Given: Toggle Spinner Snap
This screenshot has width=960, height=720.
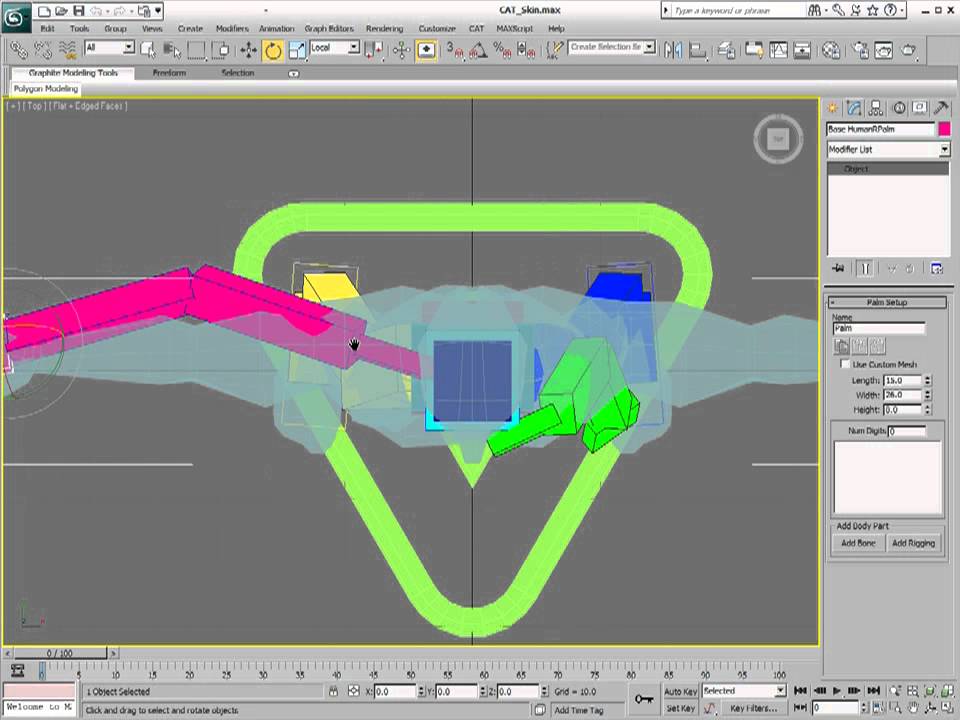Looking at the screenshot, I should click(526, 50).
